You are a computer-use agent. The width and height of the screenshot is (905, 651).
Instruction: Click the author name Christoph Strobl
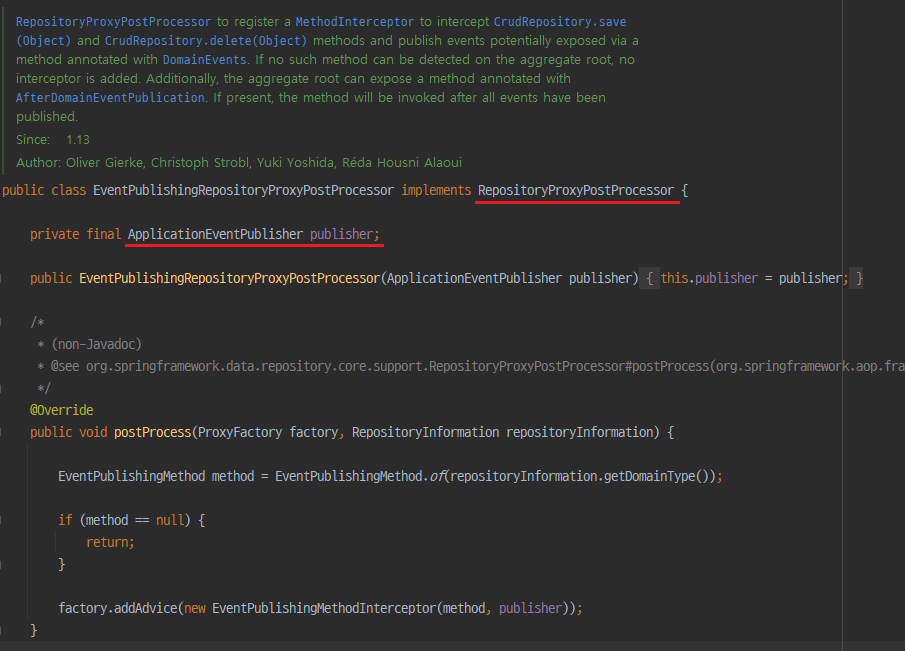coord(200,163)
